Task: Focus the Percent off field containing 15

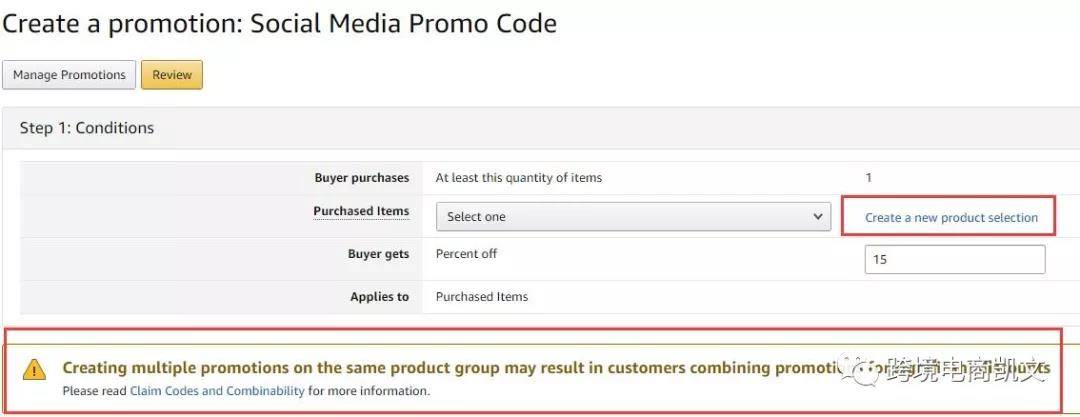Action: tap(955, 260)
